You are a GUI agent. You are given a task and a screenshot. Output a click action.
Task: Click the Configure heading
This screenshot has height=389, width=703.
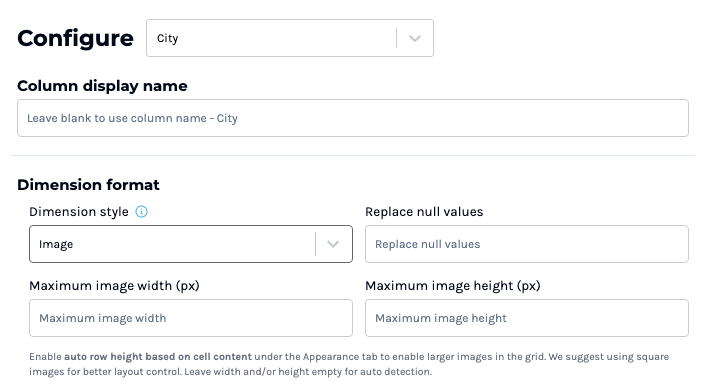pyautogui.click(x=75, y=39)
